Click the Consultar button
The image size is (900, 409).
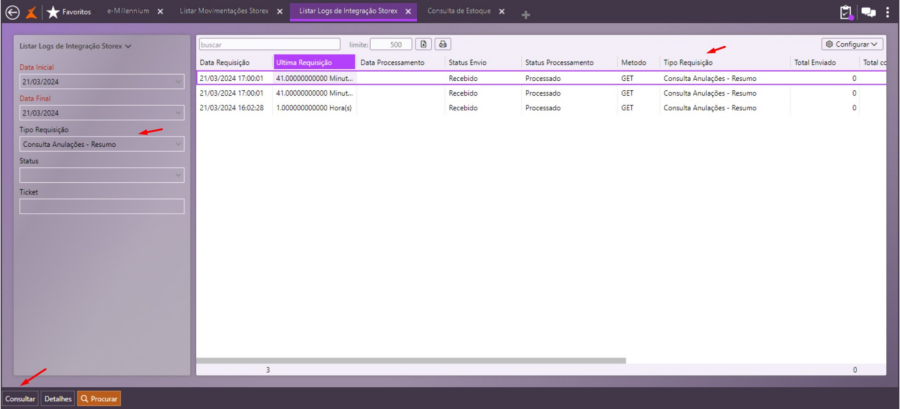pyautogui.click(x=20, y=398)
